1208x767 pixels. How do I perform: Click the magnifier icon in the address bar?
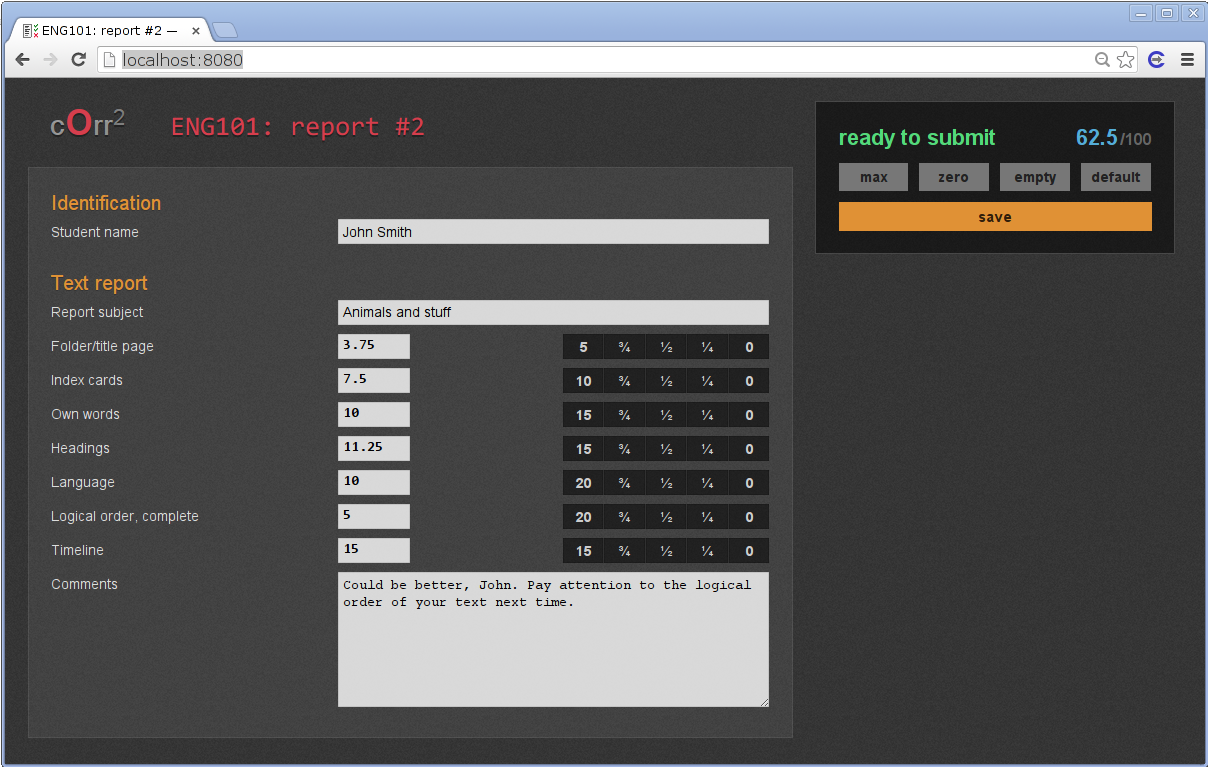[1102, 59]
